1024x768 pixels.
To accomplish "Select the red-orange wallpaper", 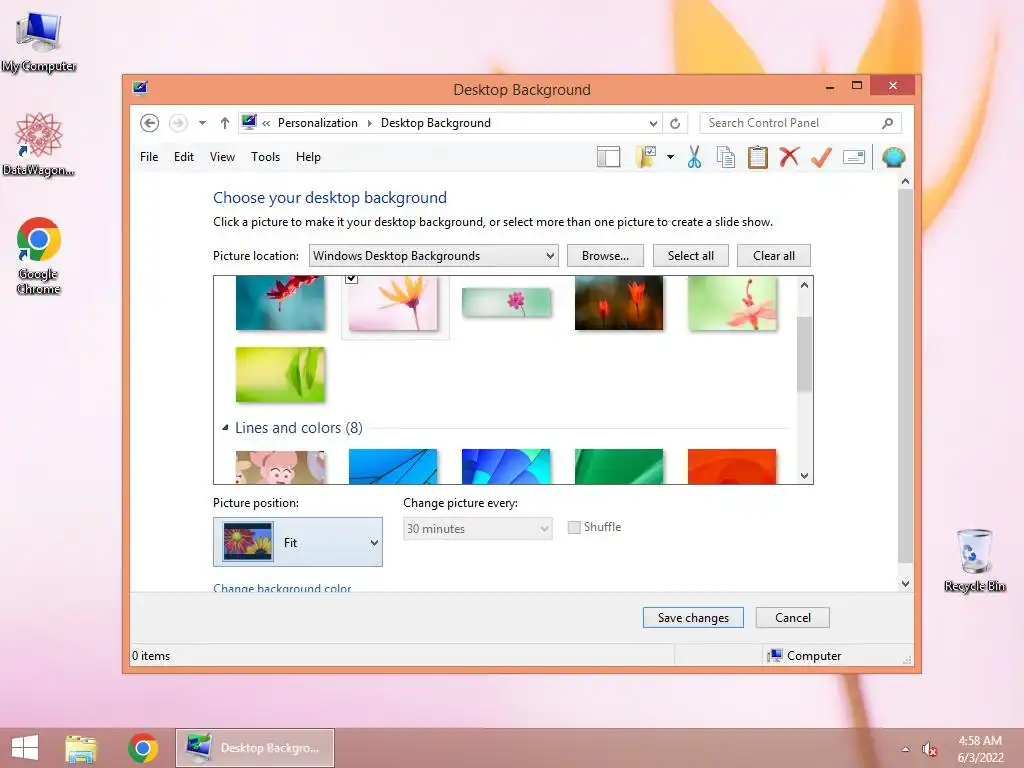I will pos(732,466).
